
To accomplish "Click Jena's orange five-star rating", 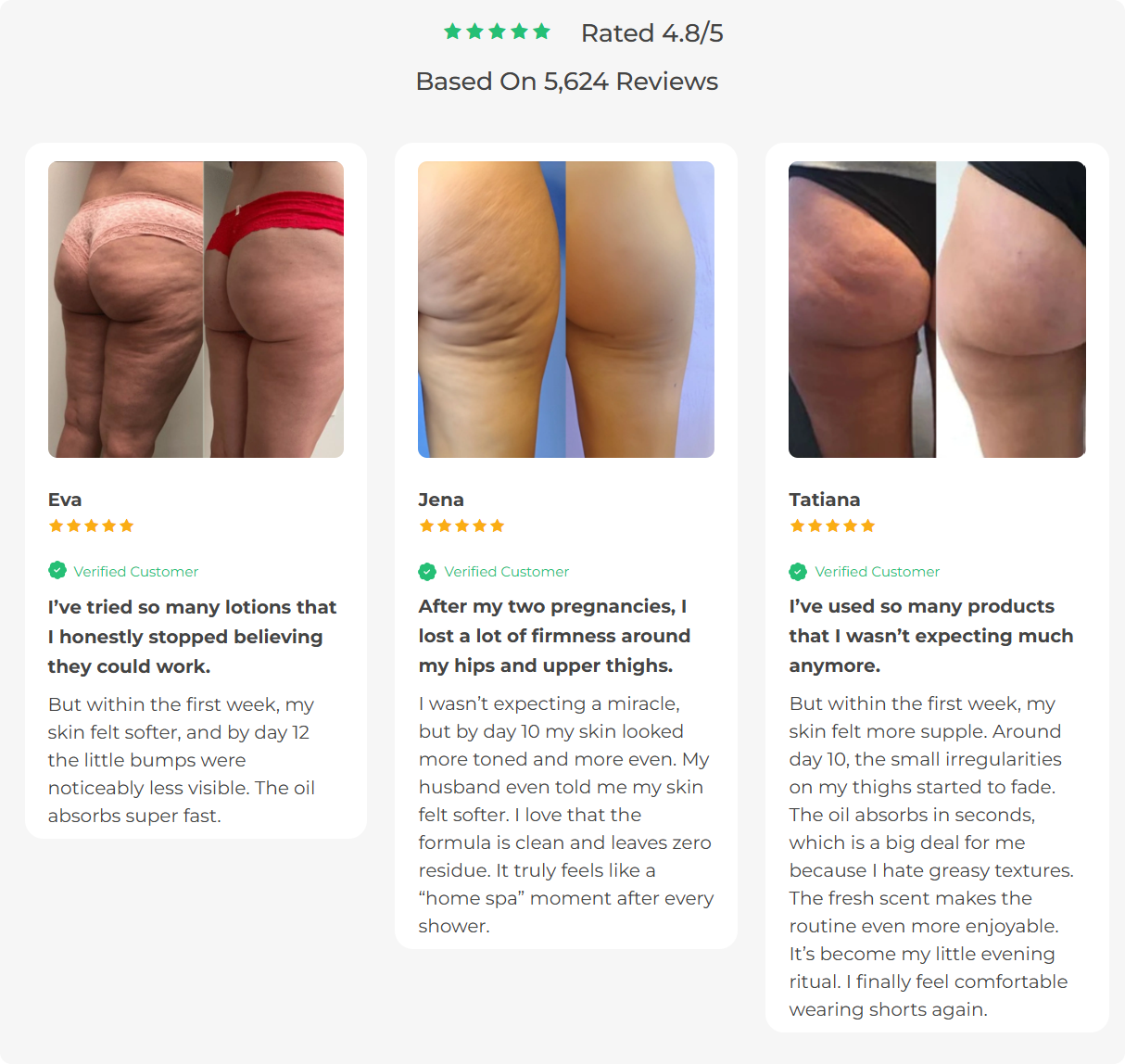I will [461, 526].
